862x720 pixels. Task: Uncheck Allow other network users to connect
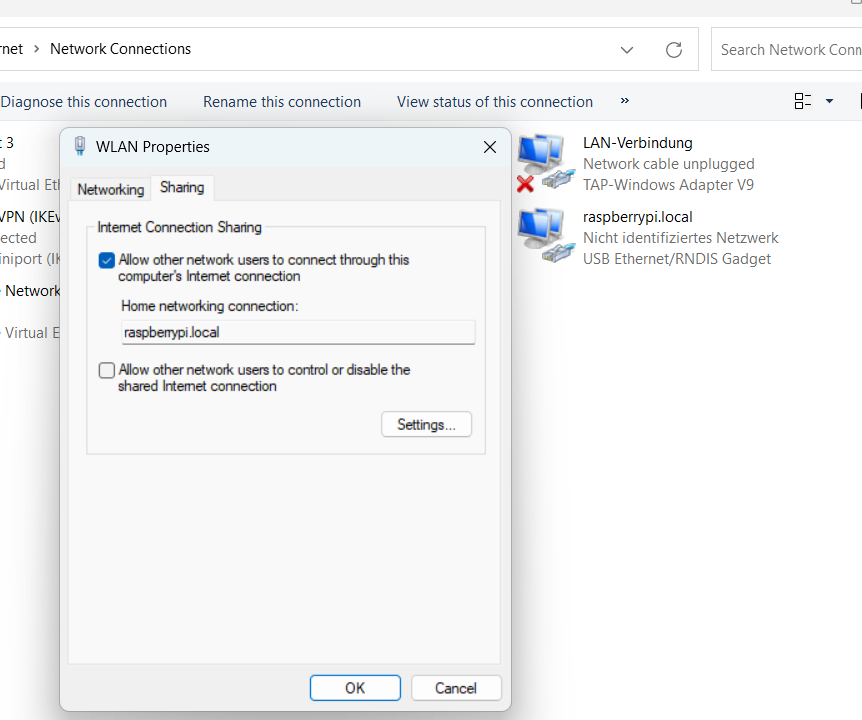[107, 260]
